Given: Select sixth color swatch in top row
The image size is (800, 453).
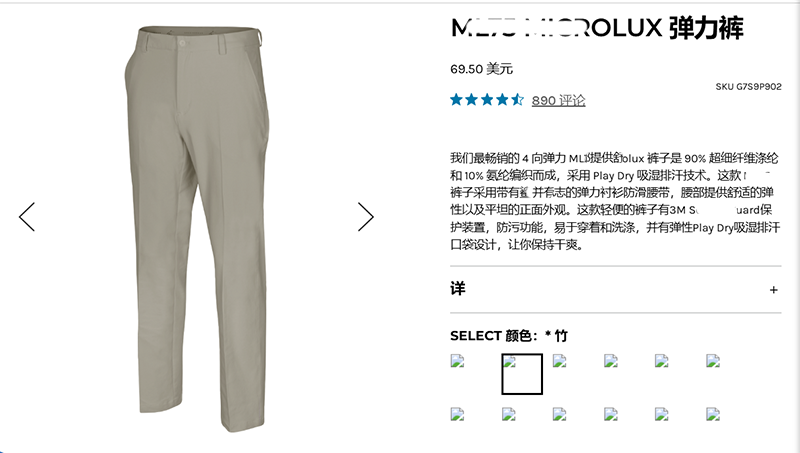Looking at the screenshot, I should point(713,361).
